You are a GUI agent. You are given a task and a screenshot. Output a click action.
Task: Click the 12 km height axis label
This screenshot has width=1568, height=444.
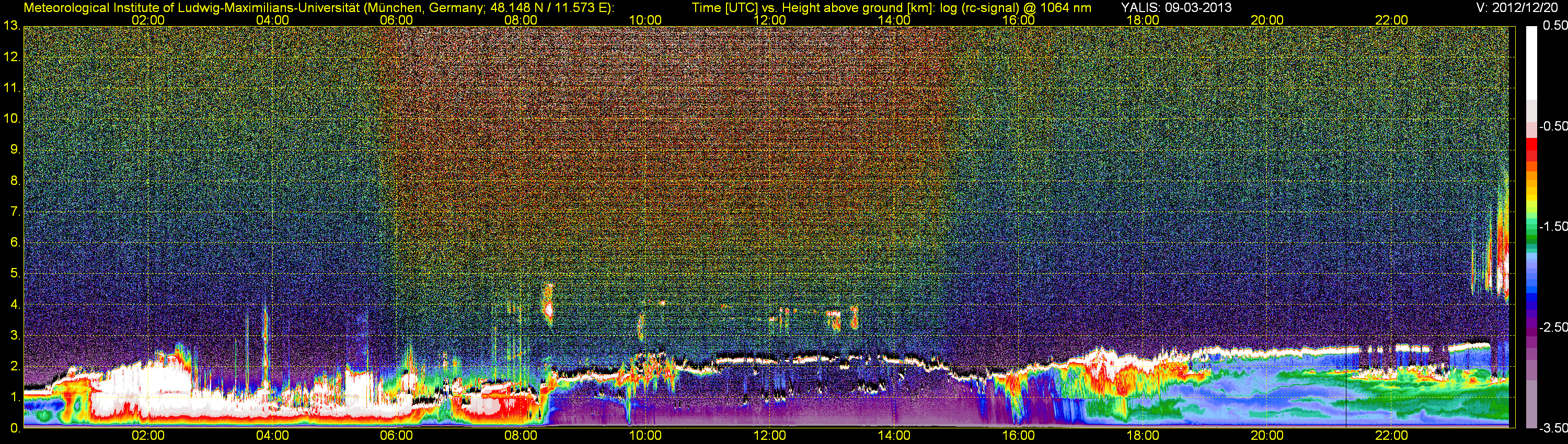pos(11,57)
